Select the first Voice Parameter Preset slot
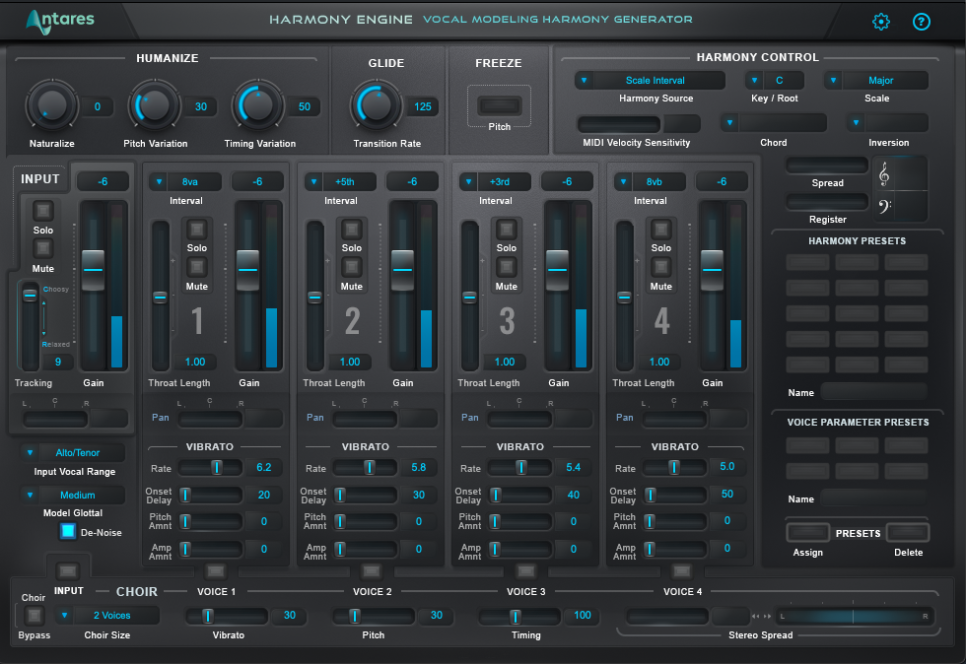 pos(808,445)
